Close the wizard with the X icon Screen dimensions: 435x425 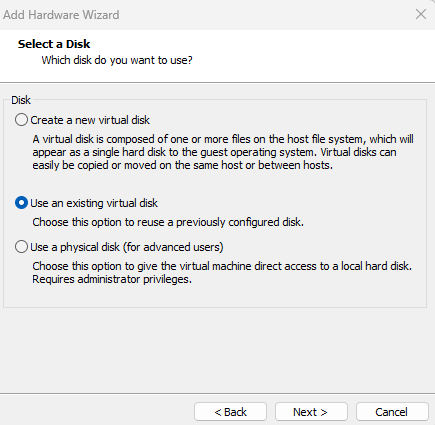coord(421,14)
